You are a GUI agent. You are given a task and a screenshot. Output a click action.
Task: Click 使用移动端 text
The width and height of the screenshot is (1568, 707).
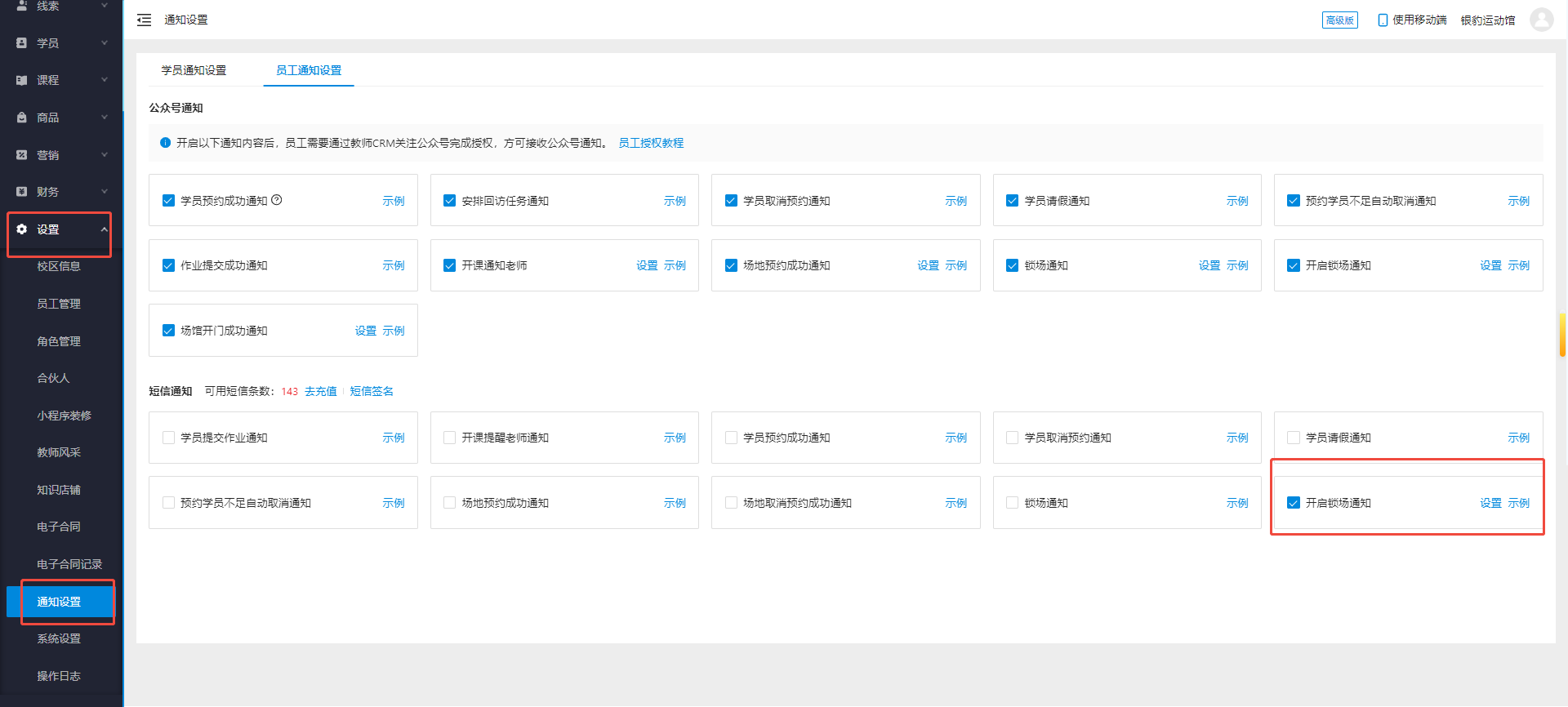1419,20
